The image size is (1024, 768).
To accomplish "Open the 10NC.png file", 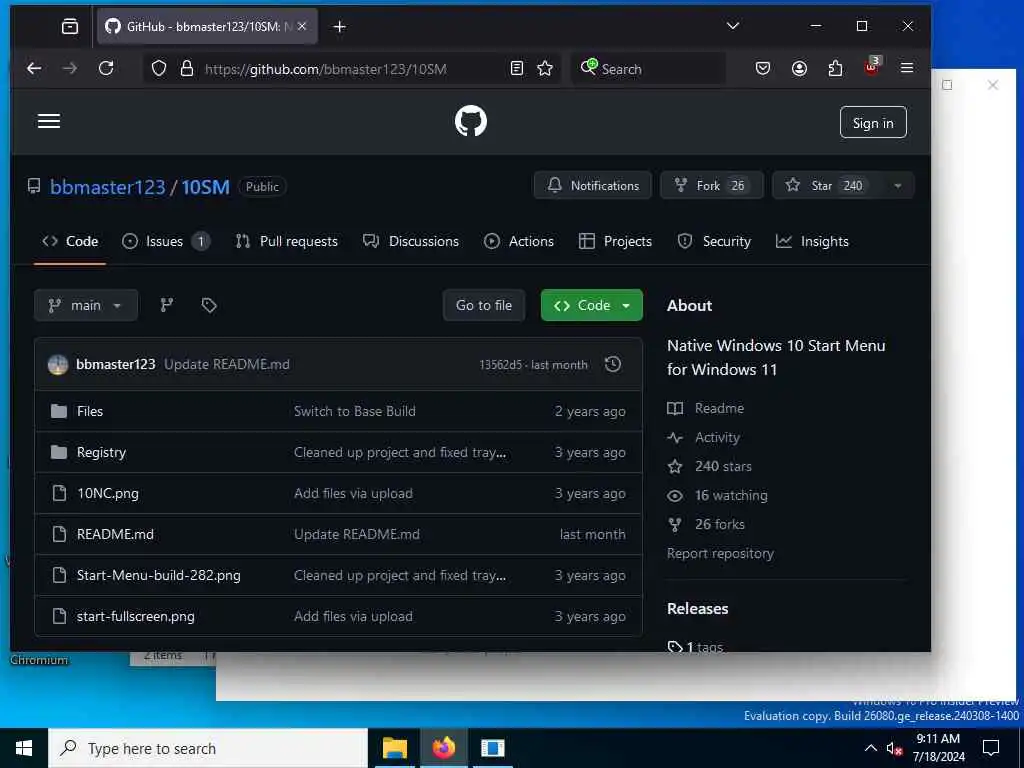I will coord(108,494).
